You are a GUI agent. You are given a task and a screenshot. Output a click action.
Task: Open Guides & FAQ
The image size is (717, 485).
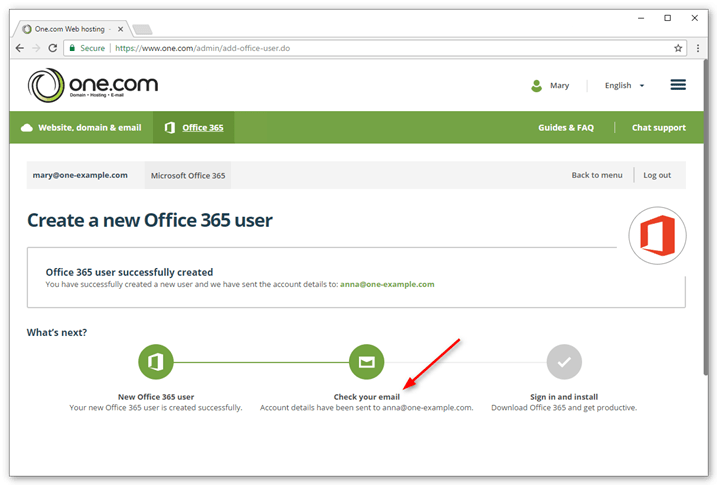(x=566, y=128)
